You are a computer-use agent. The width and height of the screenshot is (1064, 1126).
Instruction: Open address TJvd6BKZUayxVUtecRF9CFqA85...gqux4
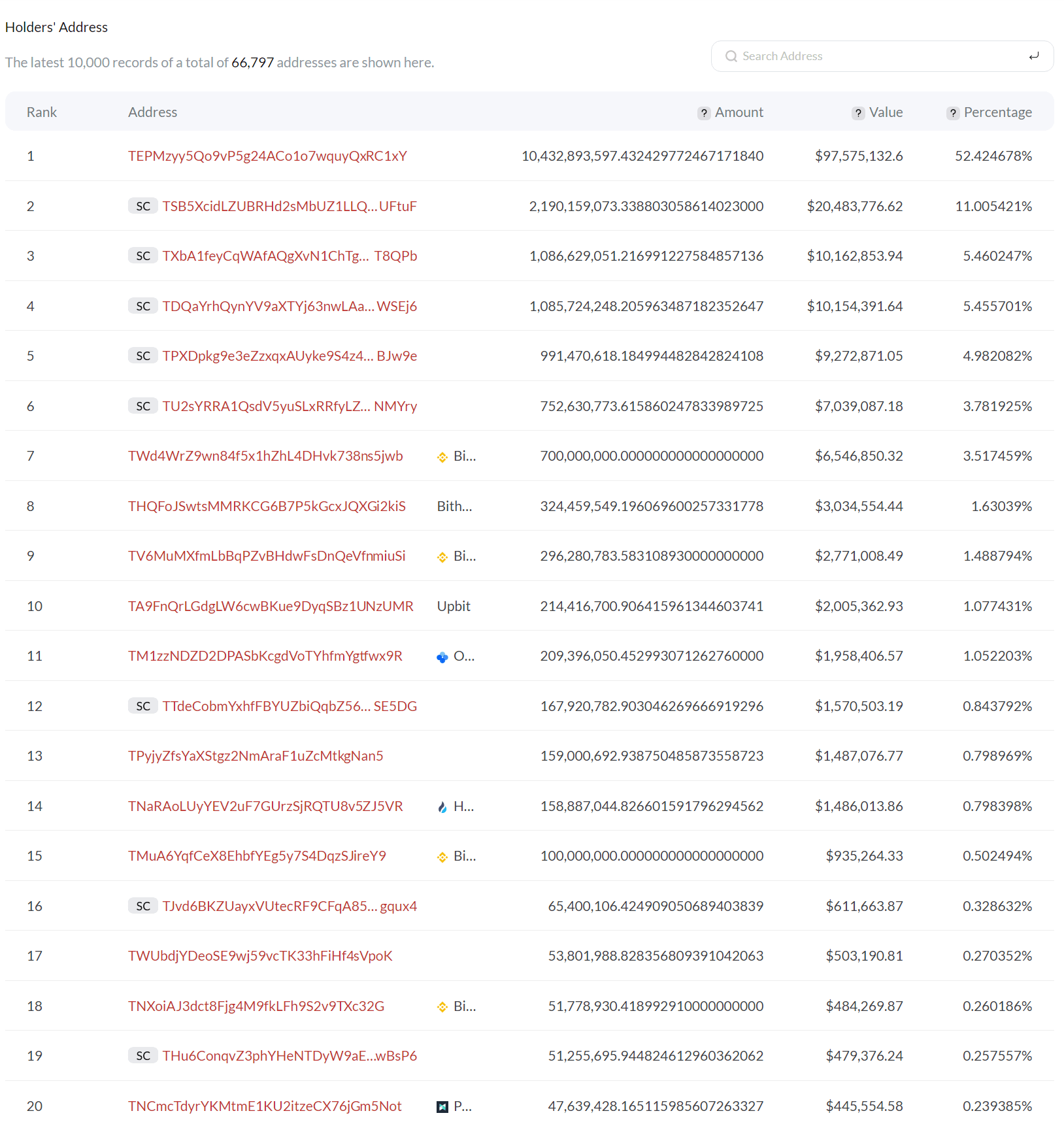point(290,906)
